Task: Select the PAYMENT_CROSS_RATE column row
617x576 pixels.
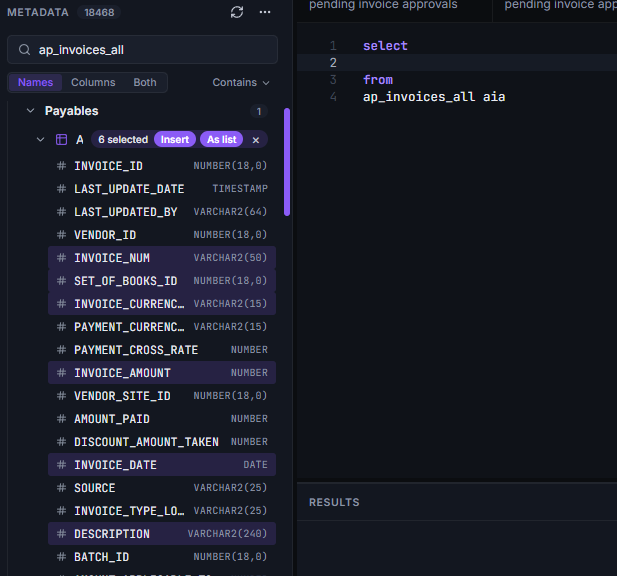Action: coord(162,350)
